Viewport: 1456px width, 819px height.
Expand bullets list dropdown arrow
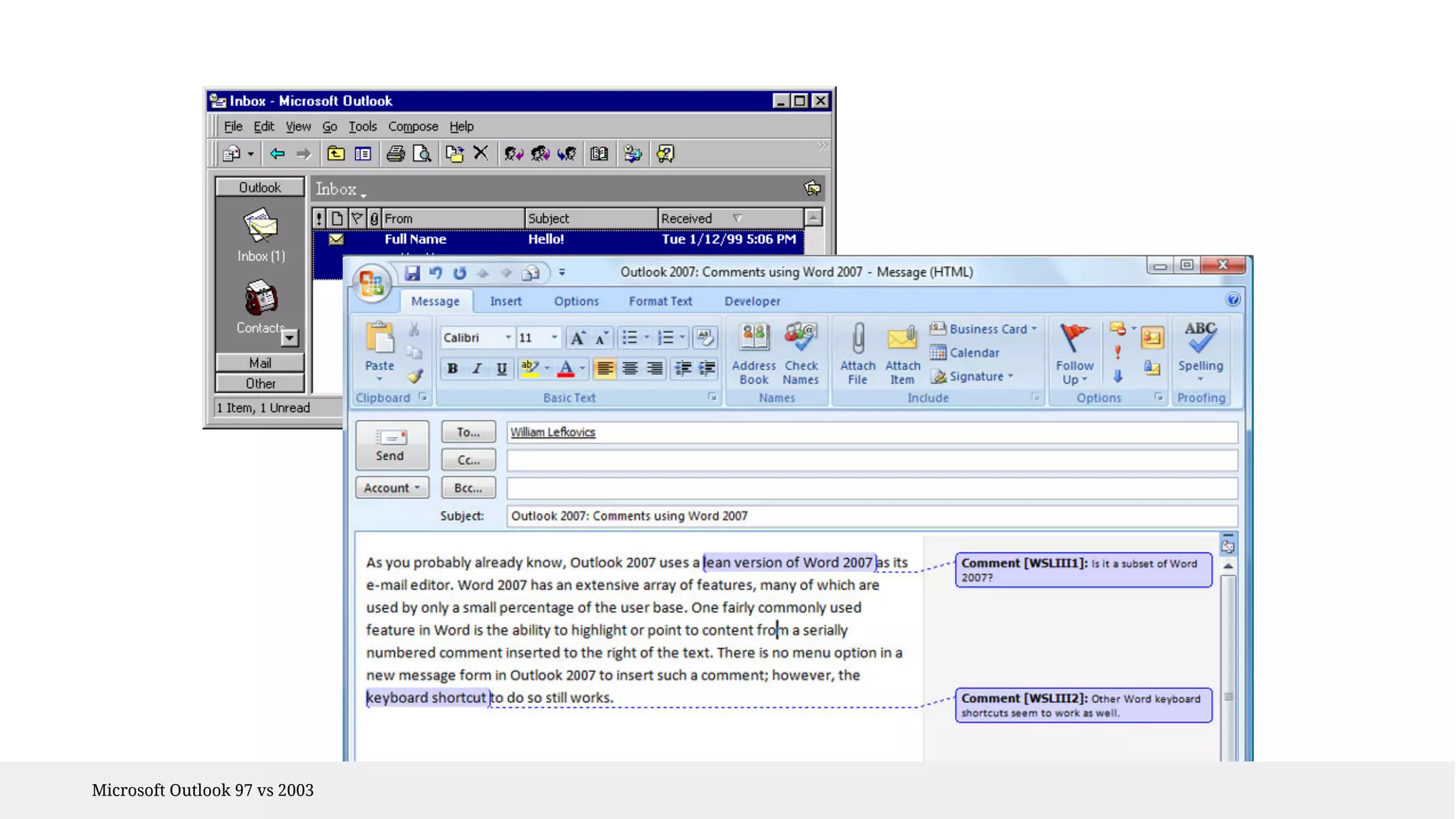pyautogui.click(x=646, y=338)
